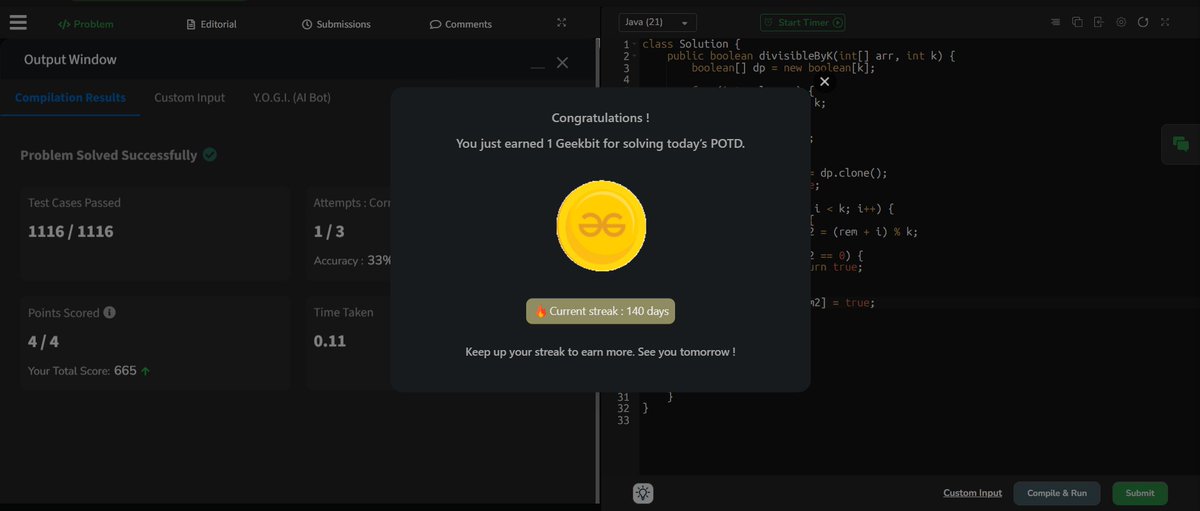Click the time taken value 0.11
1200x511 pixels.
coord(330,341)
